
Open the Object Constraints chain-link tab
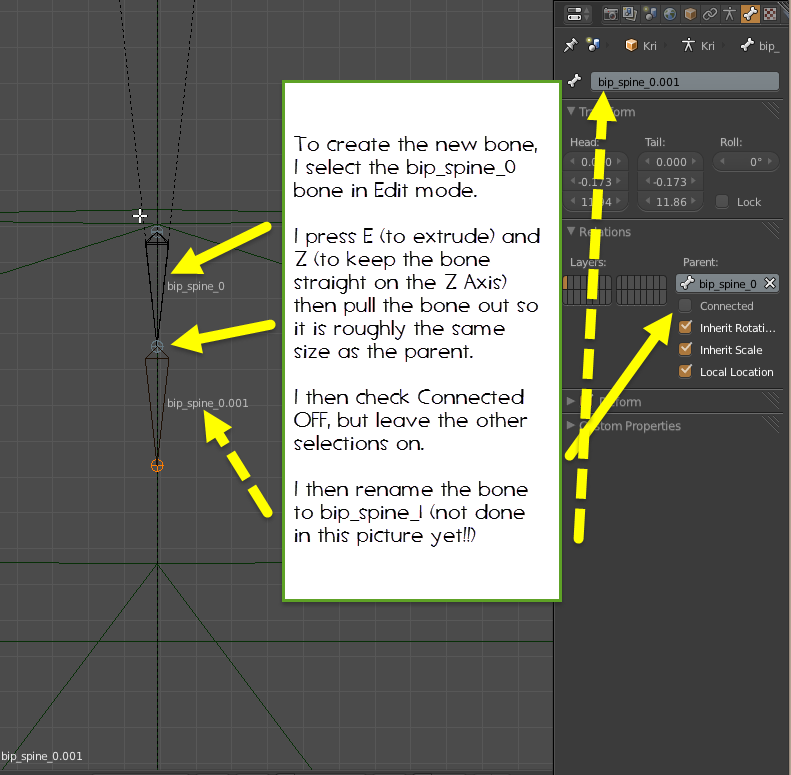coord(710,14)
